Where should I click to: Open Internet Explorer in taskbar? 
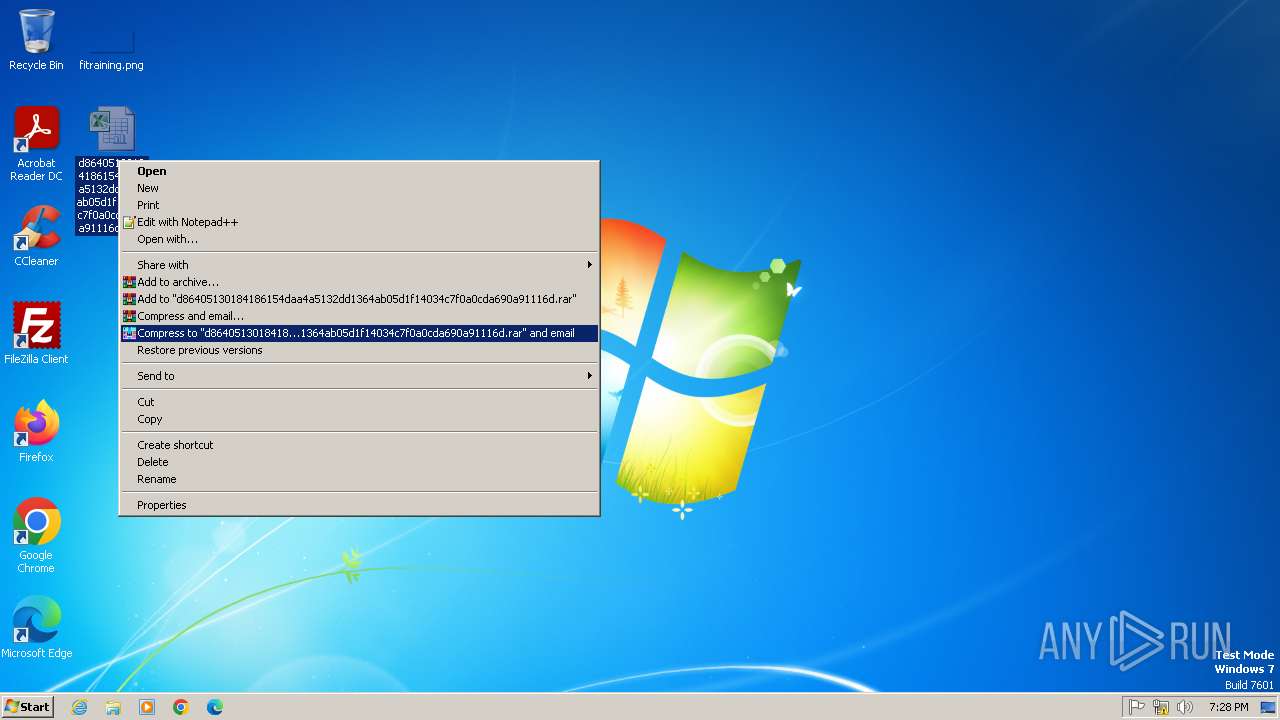click(x=79, y=707)
